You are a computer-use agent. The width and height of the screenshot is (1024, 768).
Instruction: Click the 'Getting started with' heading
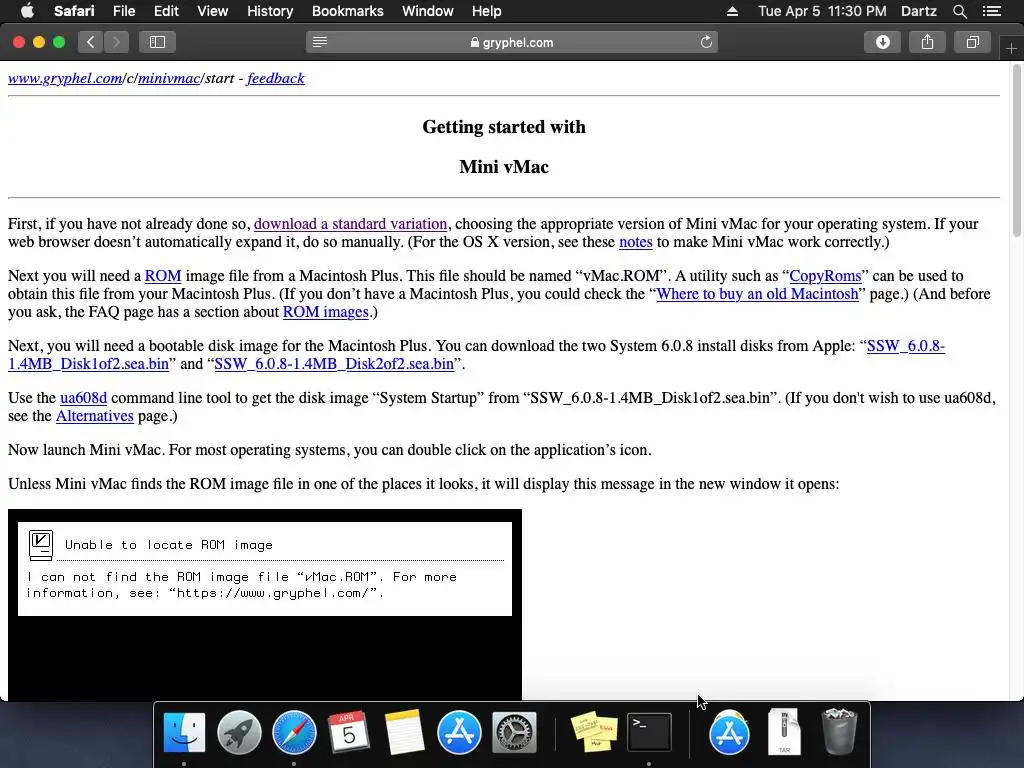(x=504, y=127)
